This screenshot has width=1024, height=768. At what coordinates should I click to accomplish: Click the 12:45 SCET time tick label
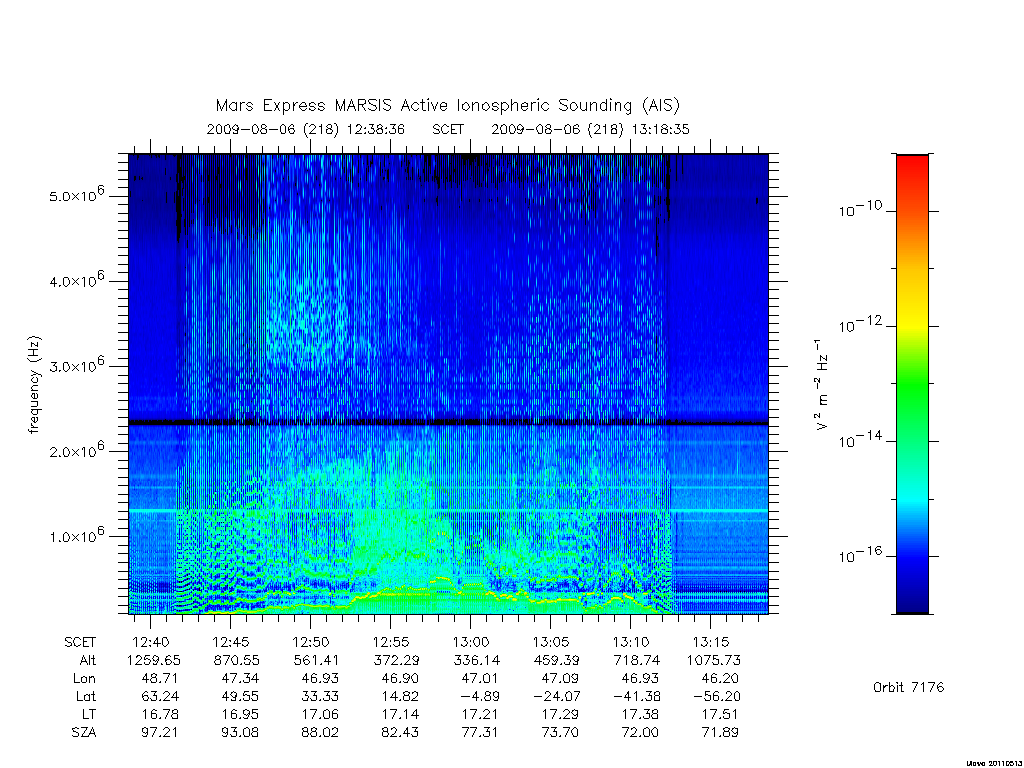pos(231,642)
